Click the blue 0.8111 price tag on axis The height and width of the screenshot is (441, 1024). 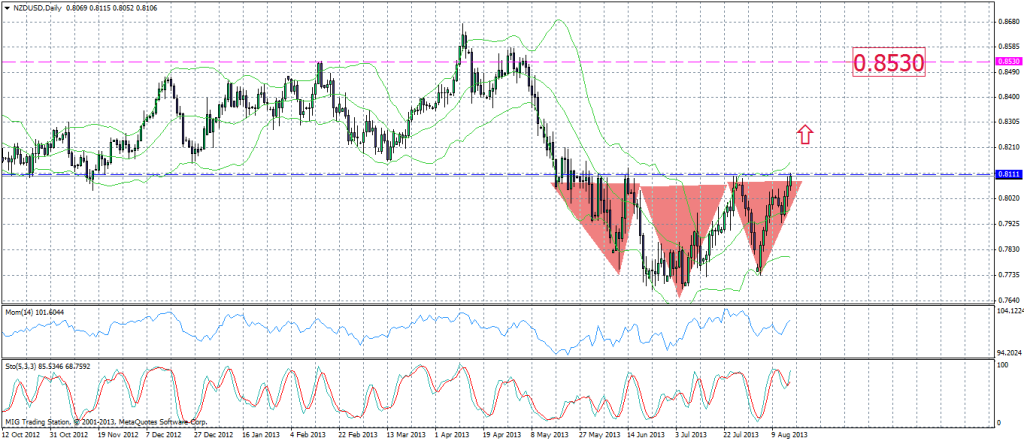[x=1008, y=175]
